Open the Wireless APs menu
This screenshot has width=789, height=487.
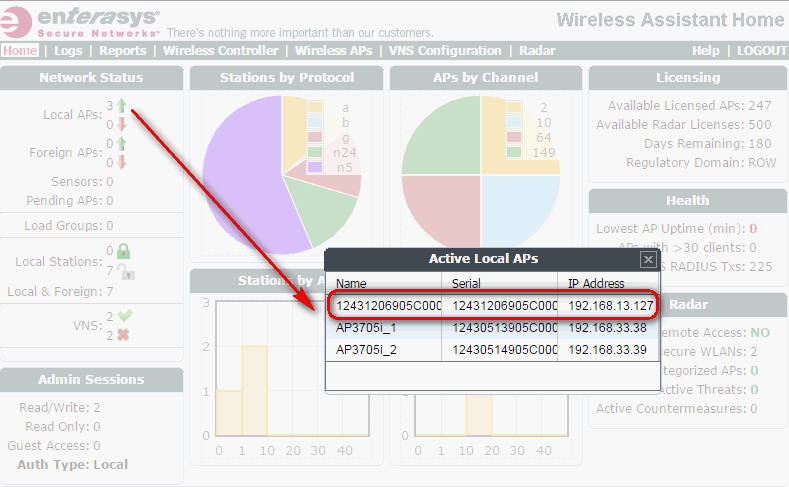(334, 50)
